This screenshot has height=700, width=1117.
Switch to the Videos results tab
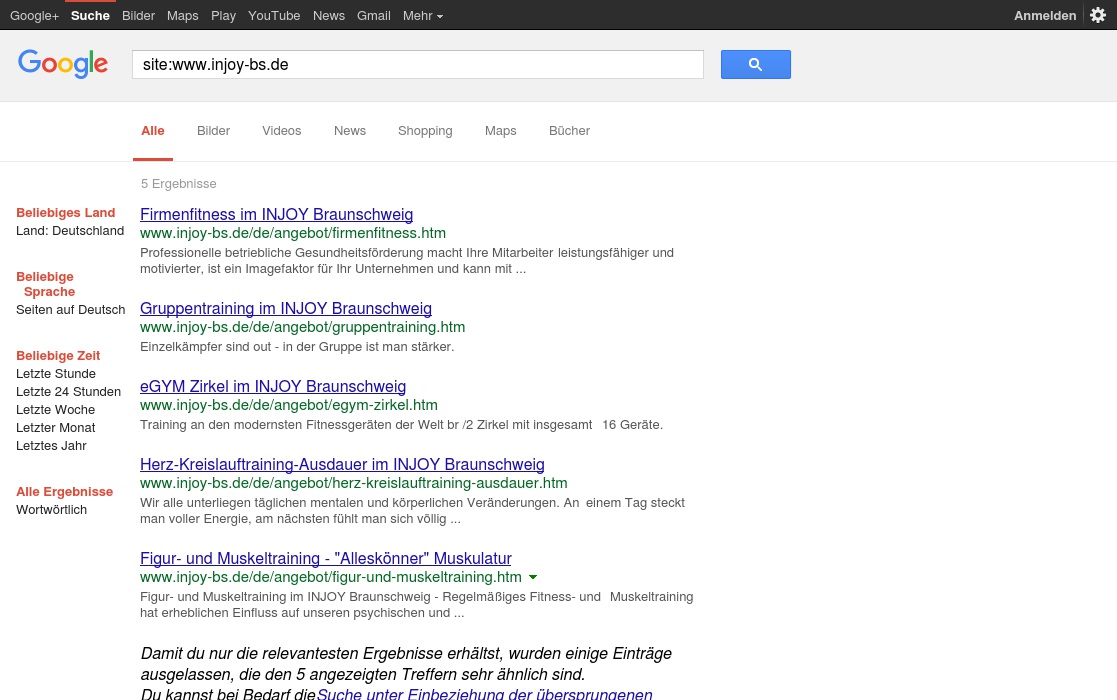(x=281, y=130)
